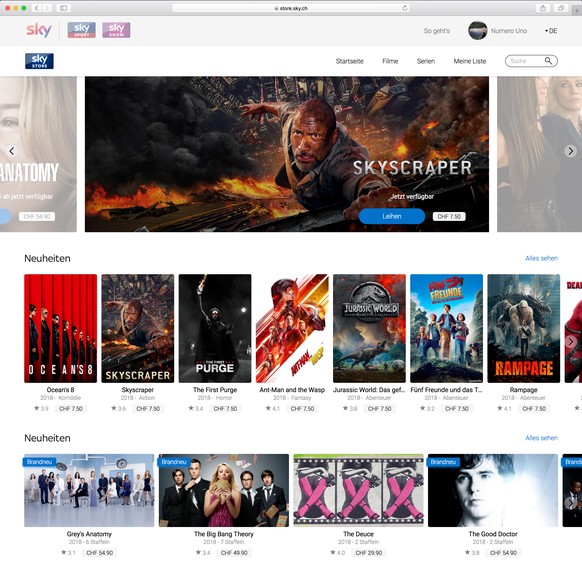582x567 pixels.
Task: Click The Deuce title text
Action: (x=359, y=534)
